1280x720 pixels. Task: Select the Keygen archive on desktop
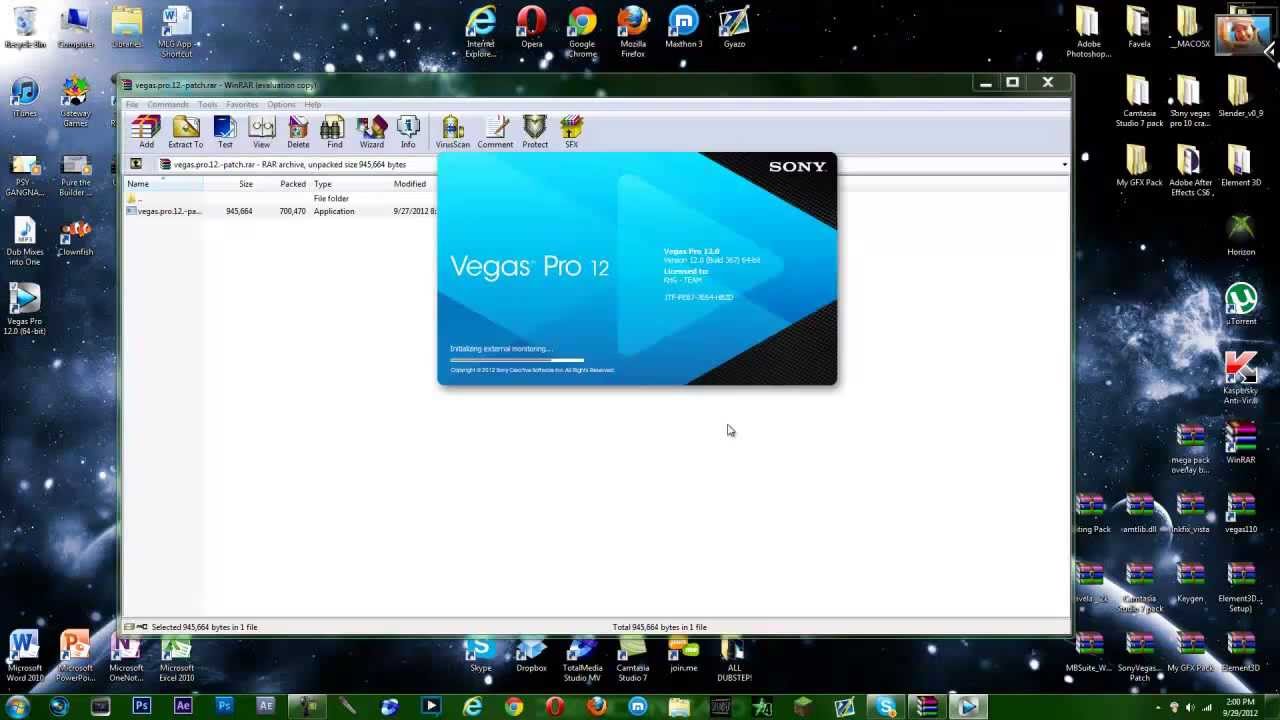pyautogui.click(x=1190, y=582)
